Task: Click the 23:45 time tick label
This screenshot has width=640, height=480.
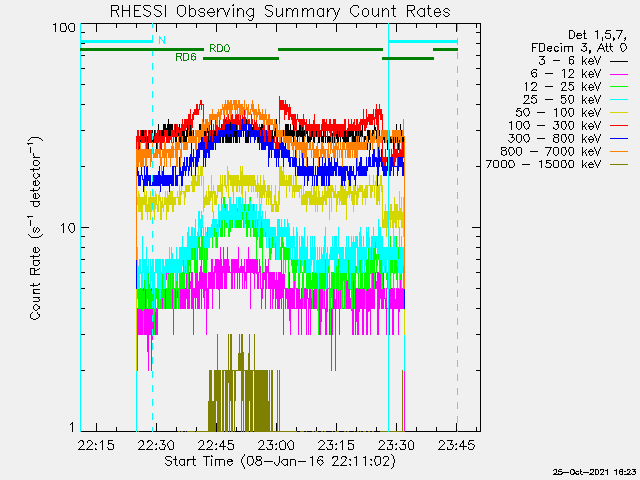Action: 456,444
